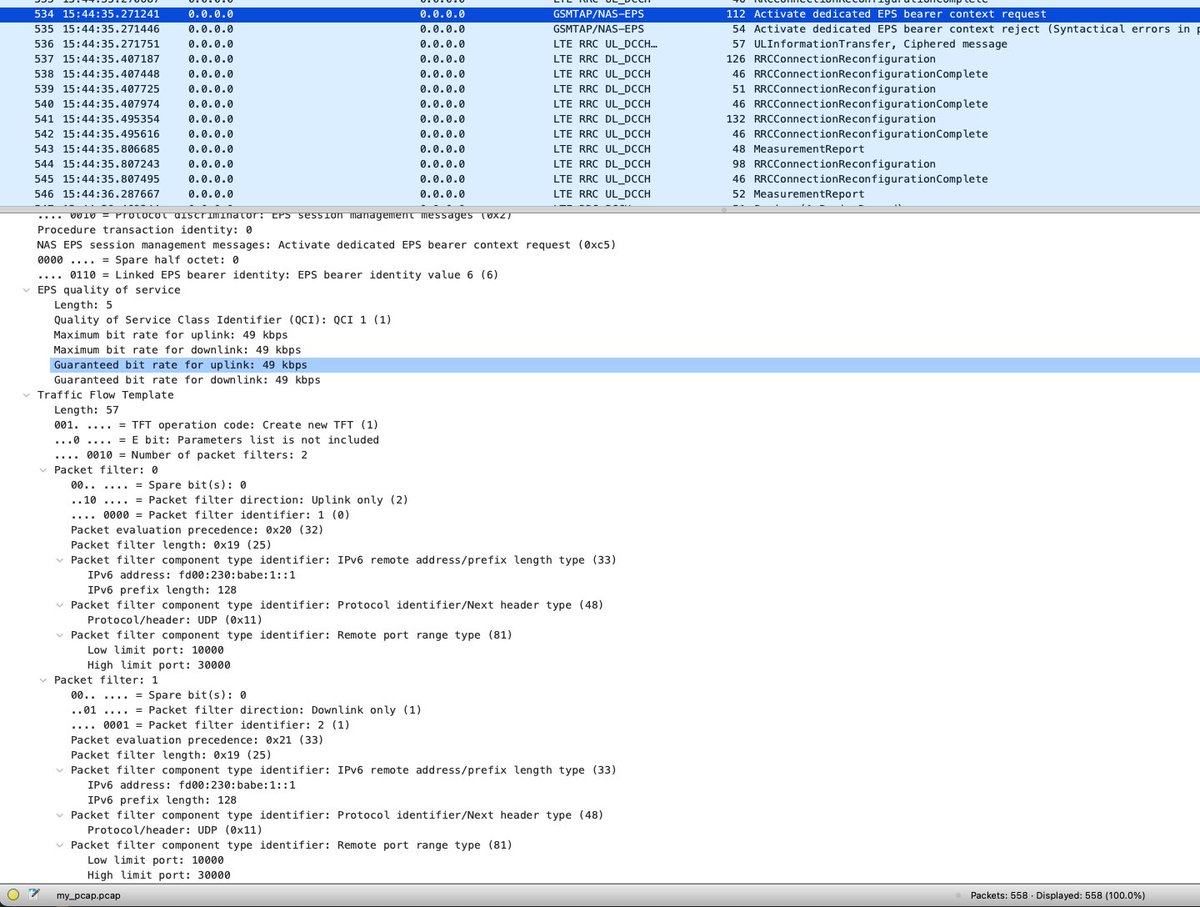Select Protocol/header: UDP (0x11) in Packet filter 0

(x=174, y=620)
